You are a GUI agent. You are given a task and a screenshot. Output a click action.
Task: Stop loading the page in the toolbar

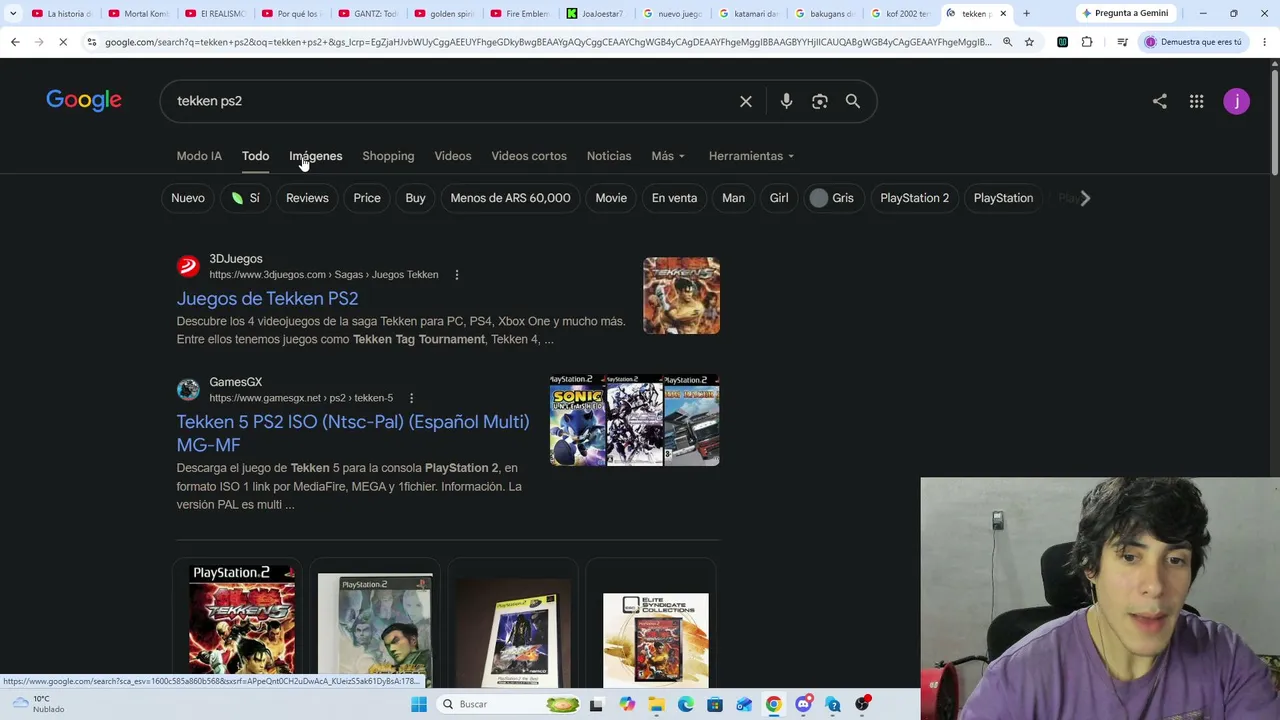tap(65, 42)
